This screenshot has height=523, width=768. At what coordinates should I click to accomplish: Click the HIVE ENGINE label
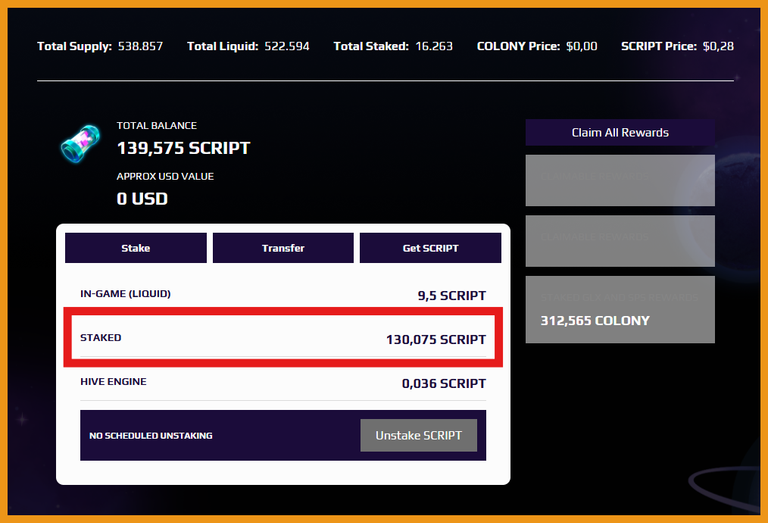(x=113, y=381)
